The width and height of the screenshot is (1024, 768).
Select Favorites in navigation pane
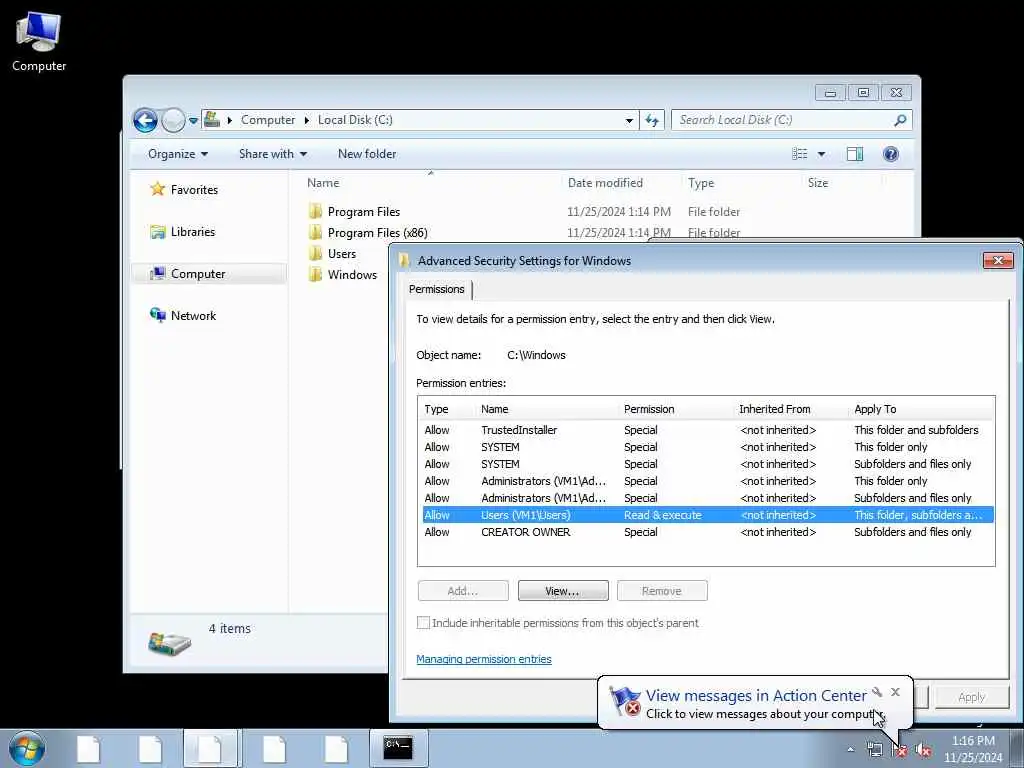tap(194, 190)
